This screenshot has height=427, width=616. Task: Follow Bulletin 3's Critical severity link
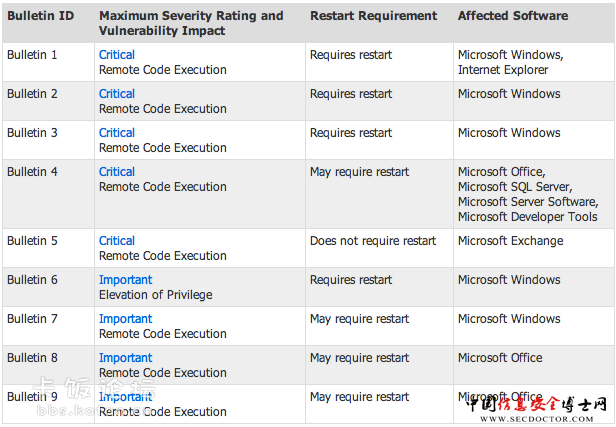click(117, 133)
